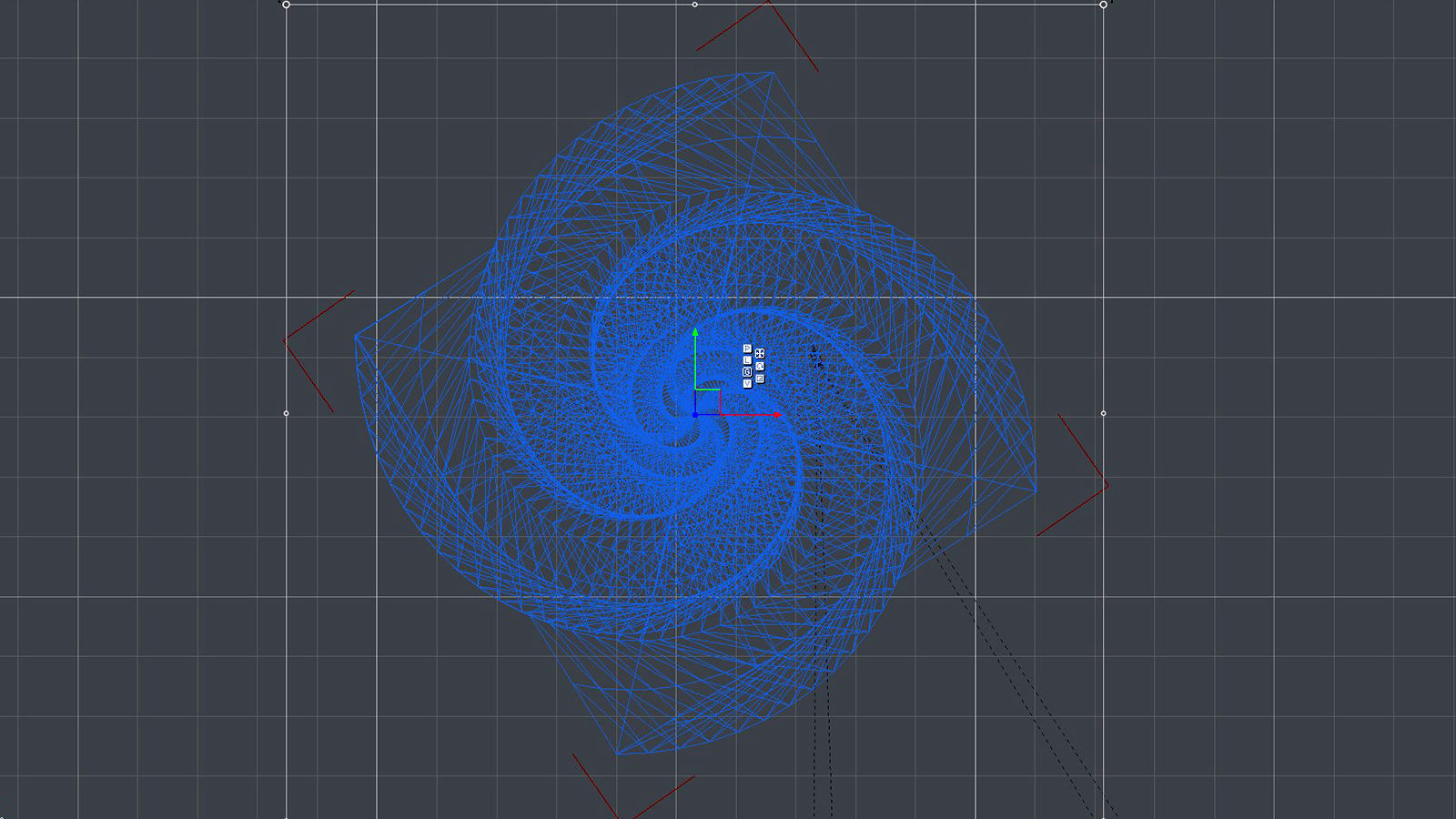The height and width of the screenshot is (819, 1456).
Task: Select the V icon in the floating toolbar
Action: point(747,382)
